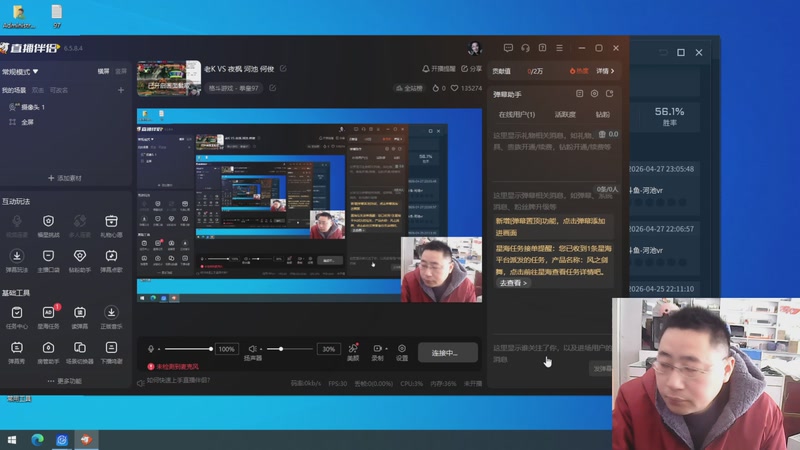800x450 pixels.
Task: Toggle 横屏 landscape orientation
Action: tap(104, 71)
